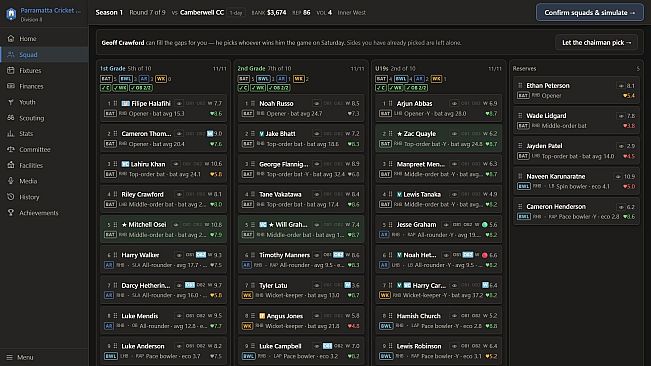Toggle the eye icon for George Flannig...
Screen dimensions: 651x366
click(x=317, y=164)
